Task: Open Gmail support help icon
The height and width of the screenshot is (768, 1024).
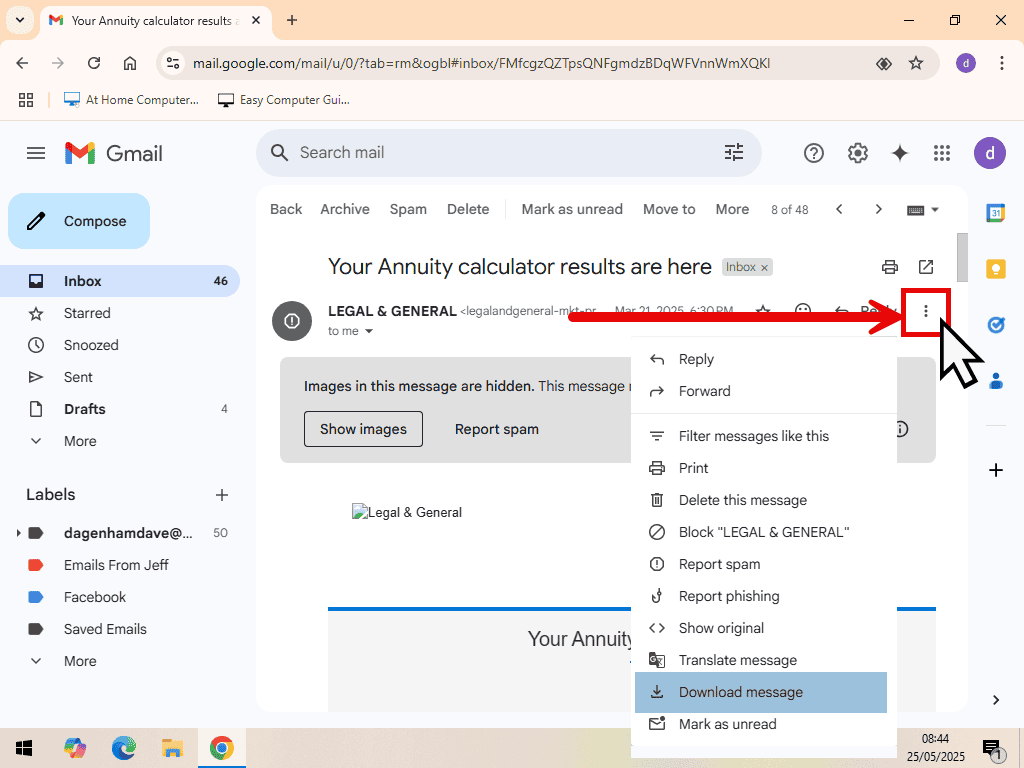Action: click(814, 153)
